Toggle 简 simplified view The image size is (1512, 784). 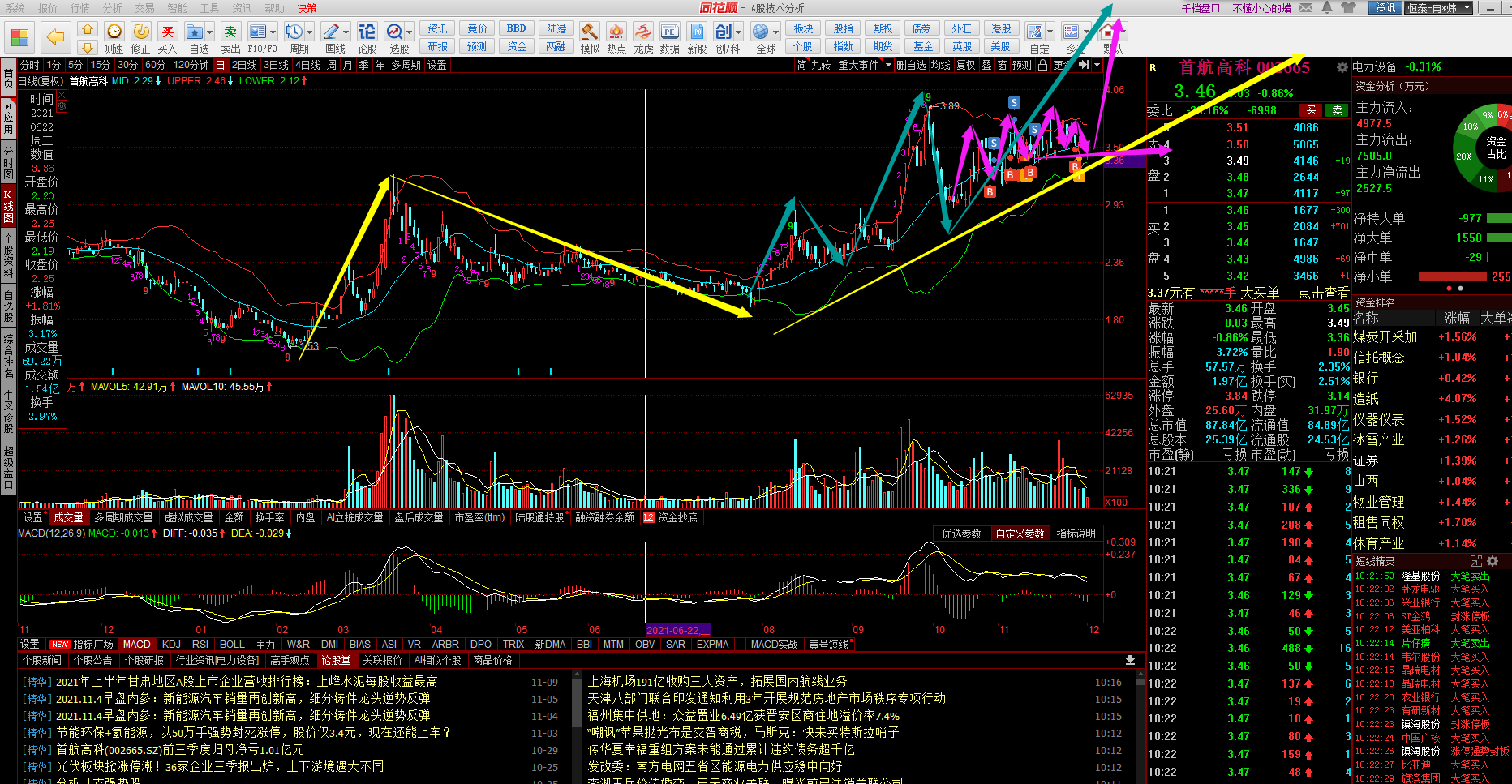coord(801,65)
